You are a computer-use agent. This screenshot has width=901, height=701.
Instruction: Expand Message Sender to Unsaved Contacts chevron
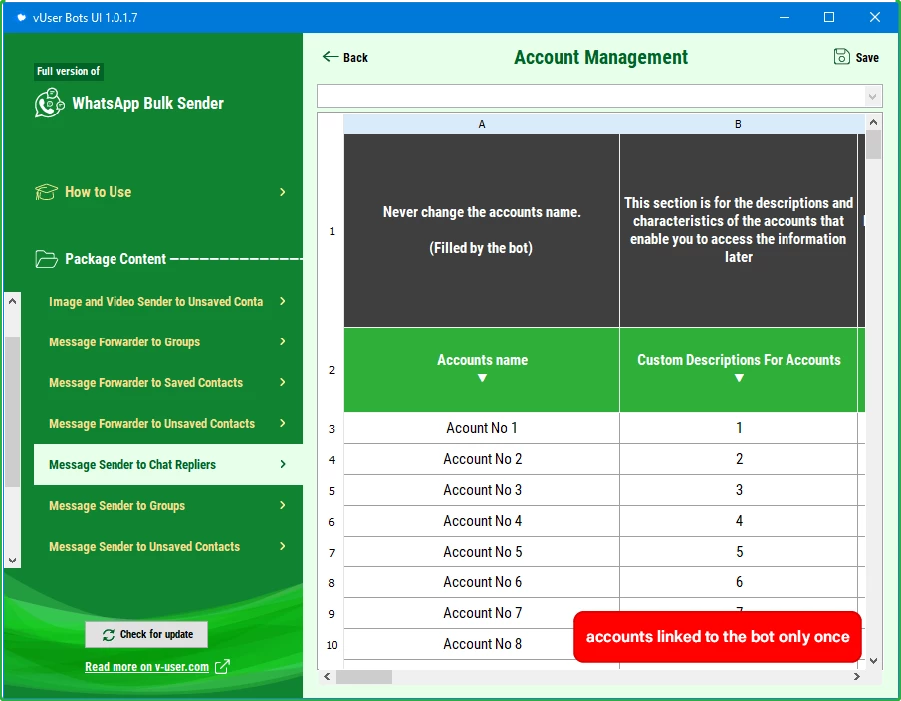point(282,546)
